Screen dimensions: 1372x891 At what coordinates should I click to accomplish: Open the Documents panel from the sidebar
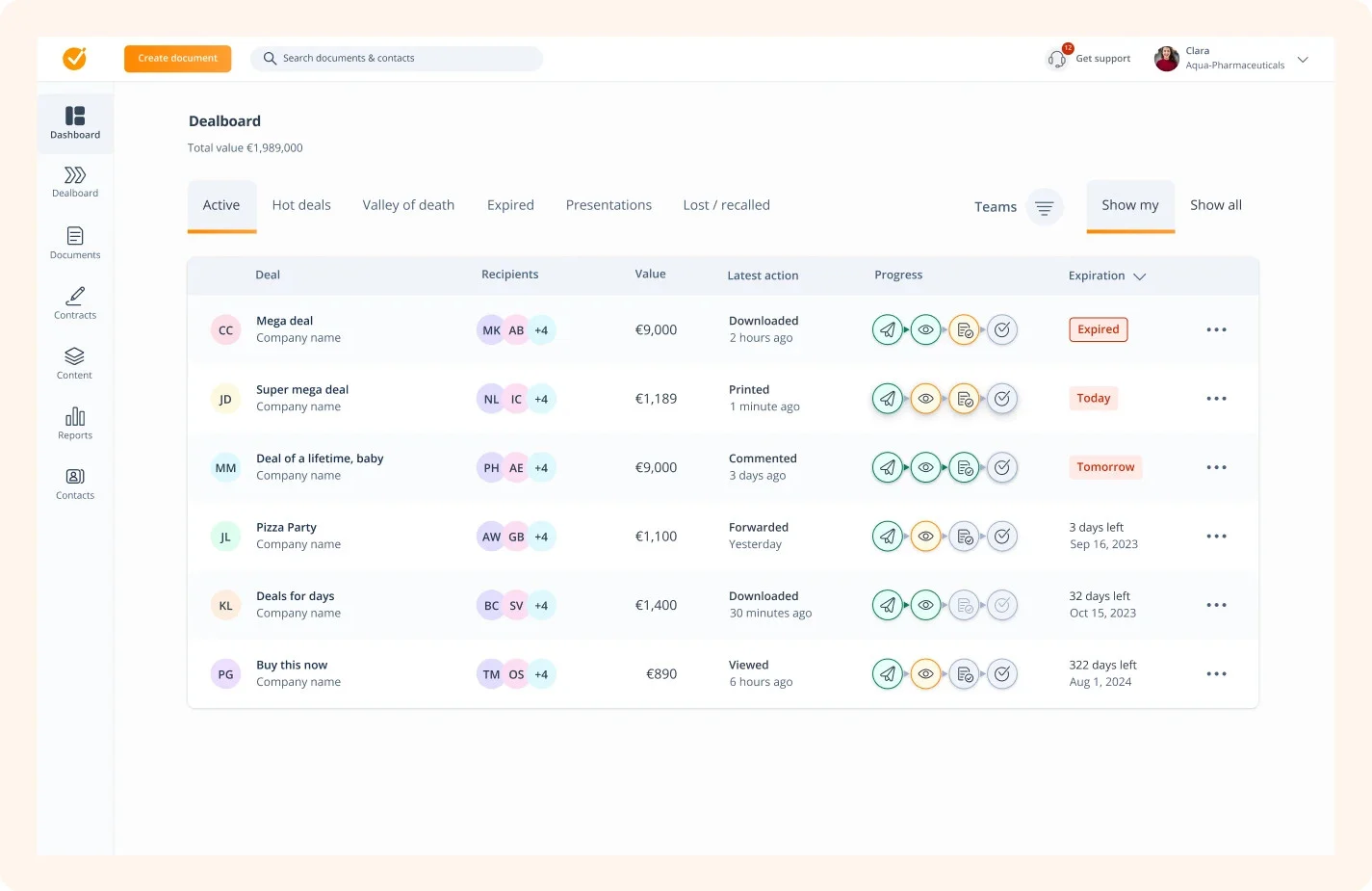(x=74, y=243)
